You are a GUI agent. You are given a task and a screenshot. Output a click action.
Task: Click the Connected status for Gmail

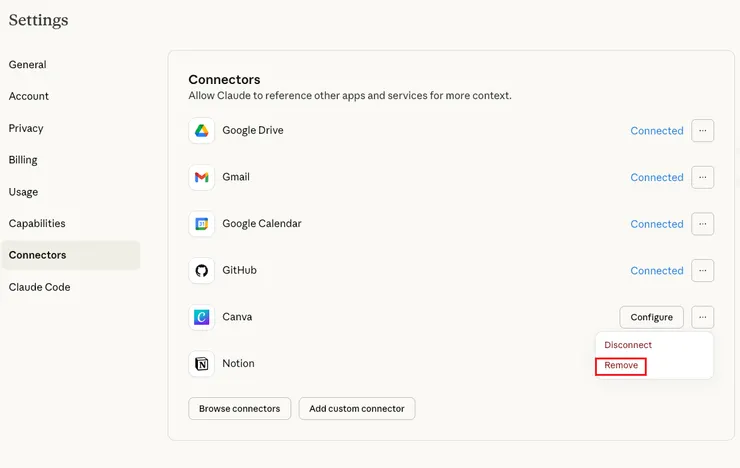pos(656,177)
